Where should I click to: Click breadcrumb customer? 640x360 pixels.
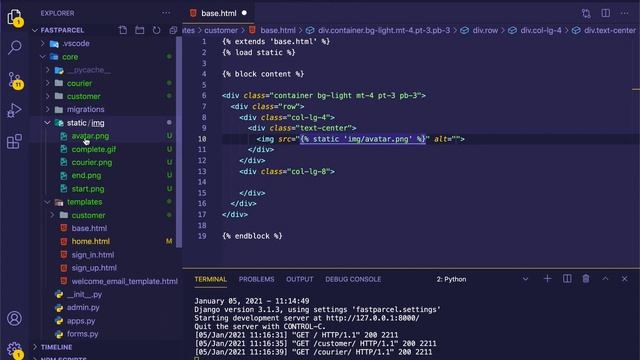pyautogui.click(x=221, y=30)
